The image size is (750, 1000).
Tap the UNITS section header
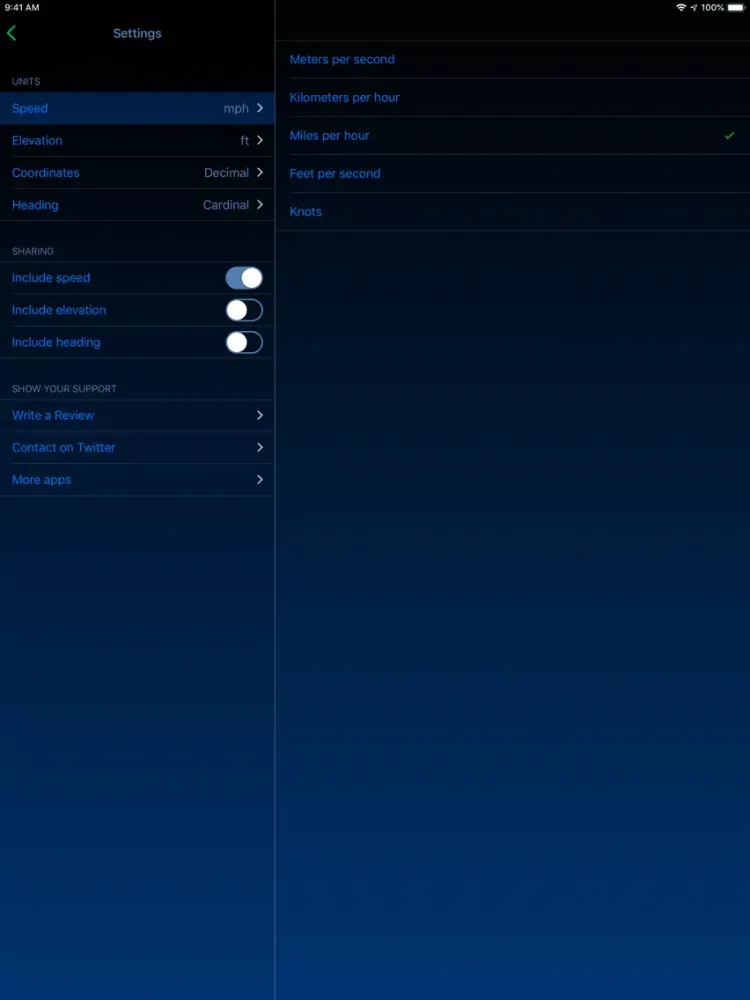(x=26, y=82)
